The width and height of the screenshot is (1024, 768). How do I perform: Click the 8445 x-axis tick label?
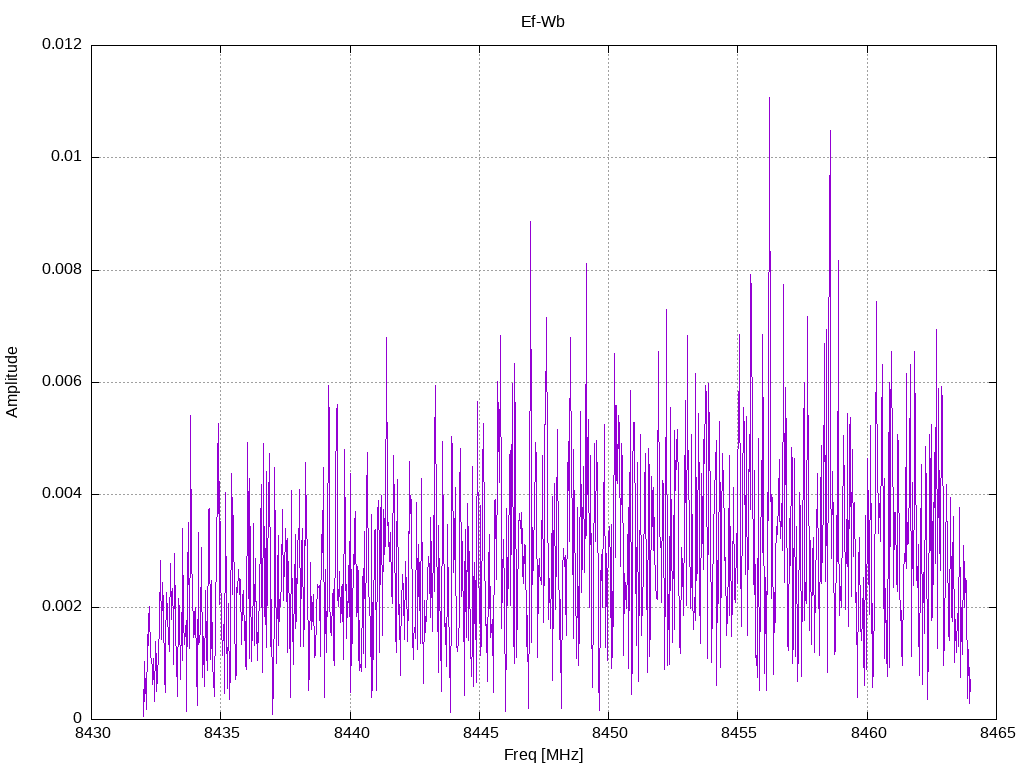(x=480, y=733)
